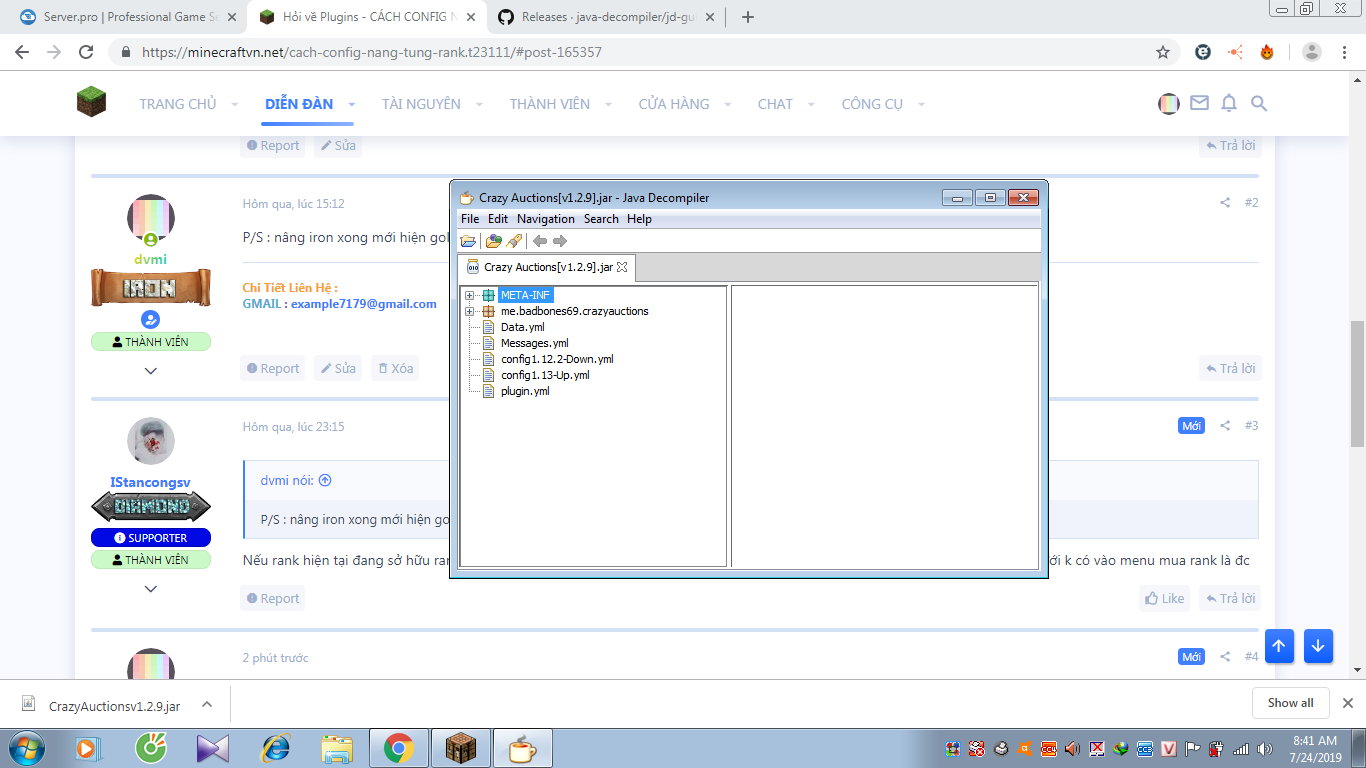1366x768 pixels.
Task: Expand user details chevron under IStancongsv
Action: click(x=151, y=589)
